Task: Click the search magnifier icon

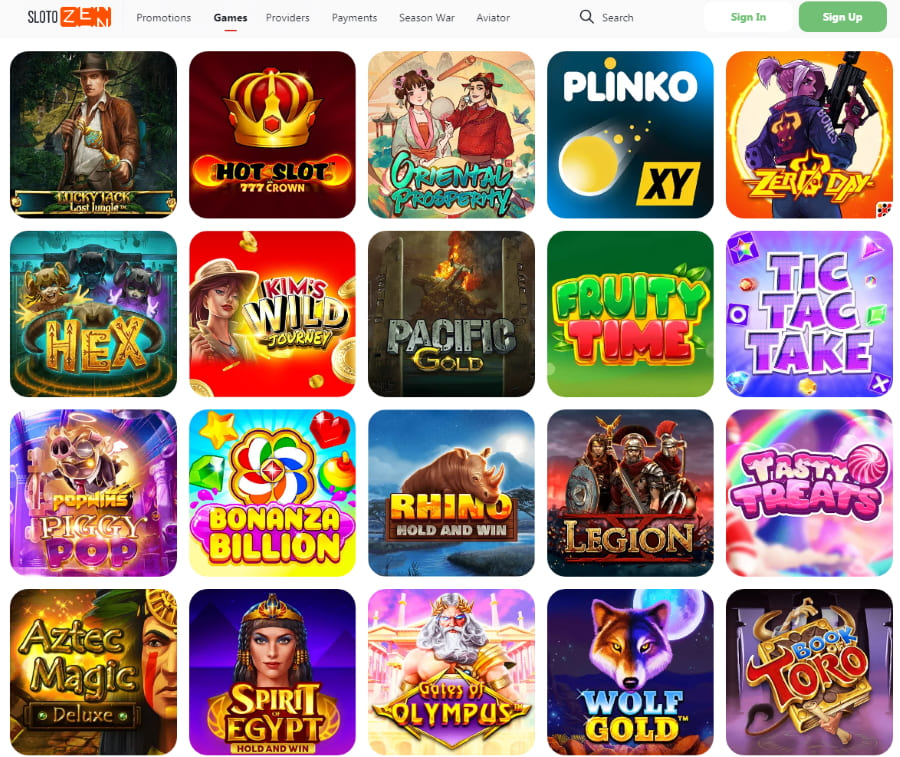Action: coord(586,17)
